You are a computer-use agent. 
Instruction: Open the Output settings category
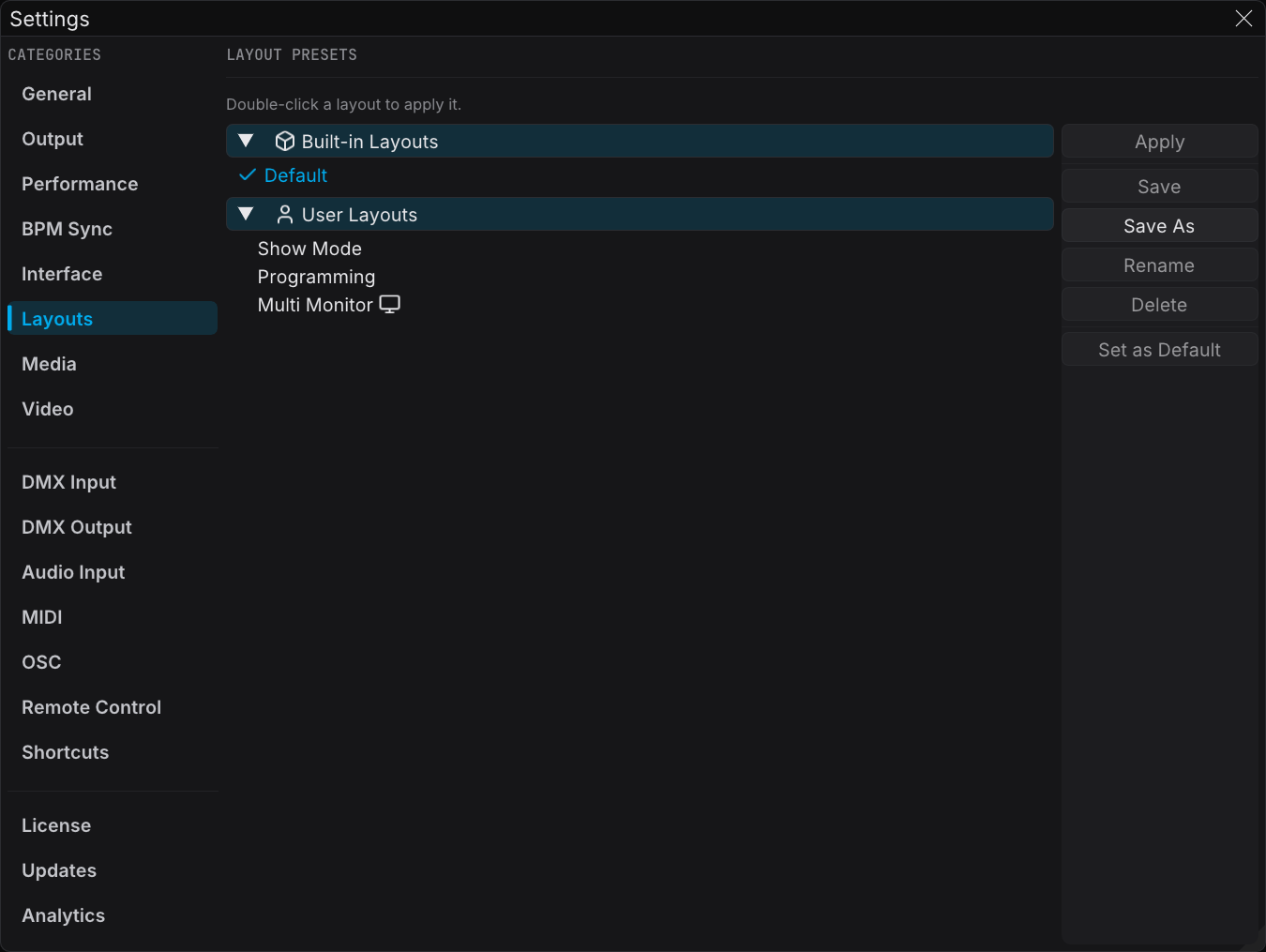113,139
